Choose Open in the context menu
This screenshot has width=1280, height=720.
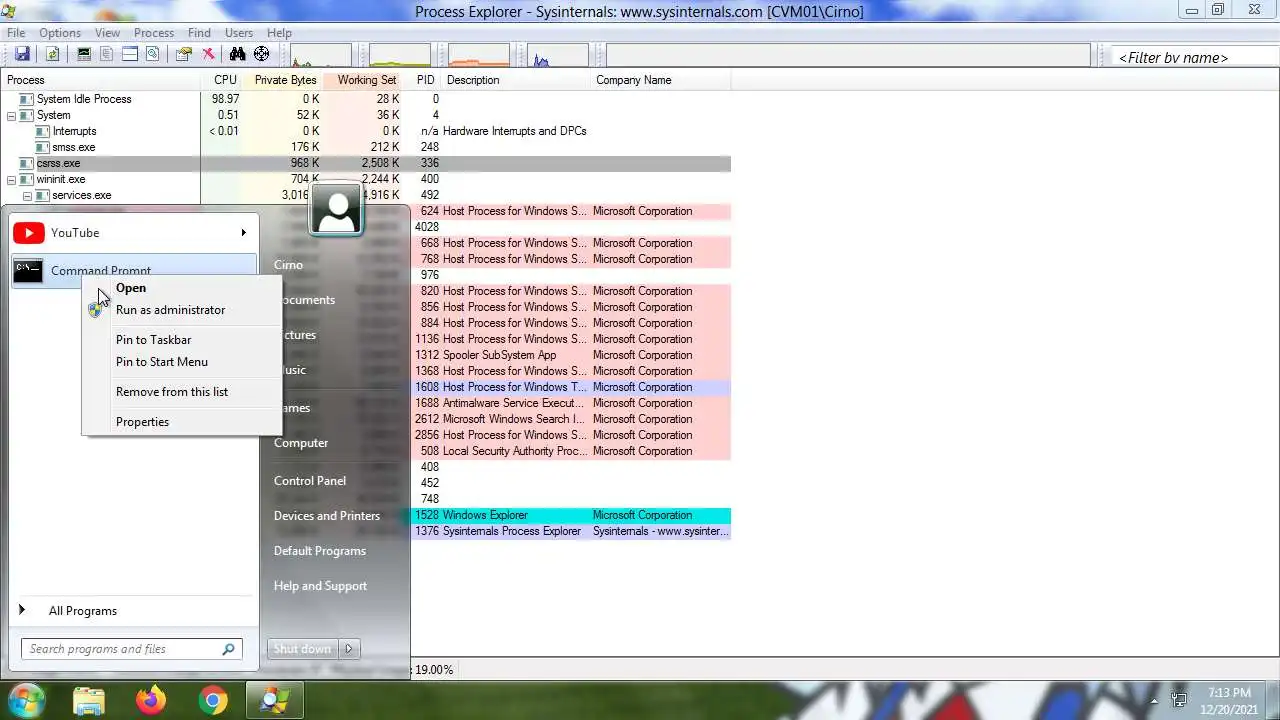coord(182,288)
